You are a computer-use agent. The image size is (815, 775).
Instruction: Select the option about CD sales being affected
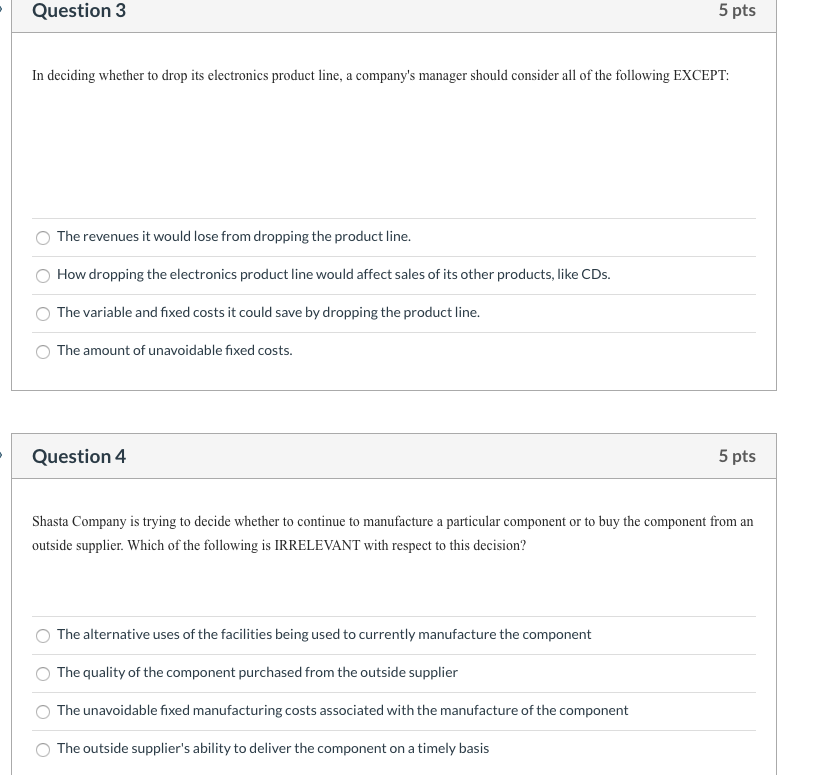pyautogui.click(x=43, y=275)
